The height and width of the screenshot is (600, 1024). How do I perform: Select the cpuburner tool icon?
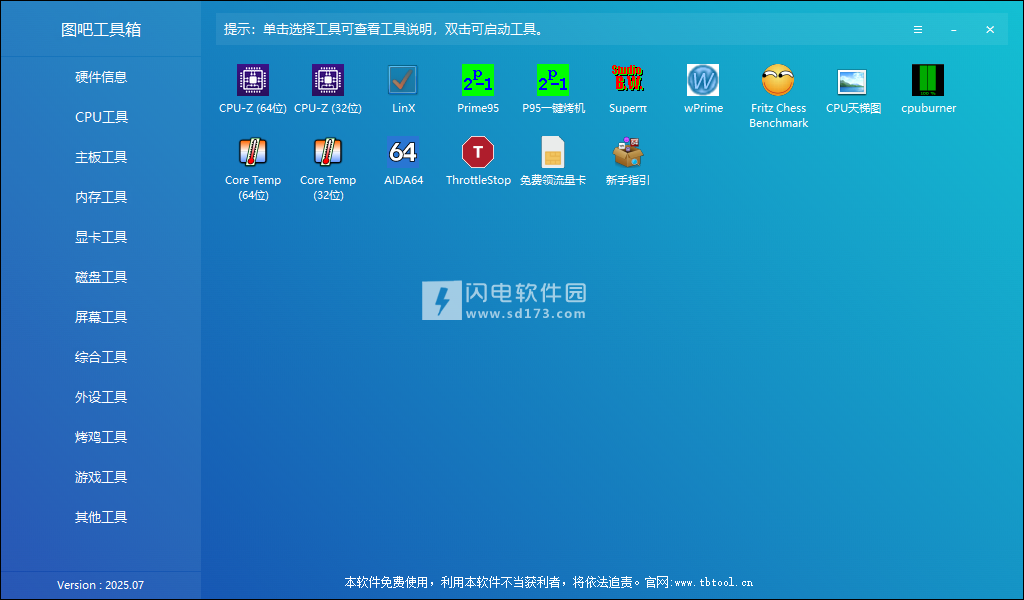tap(928, 80)
